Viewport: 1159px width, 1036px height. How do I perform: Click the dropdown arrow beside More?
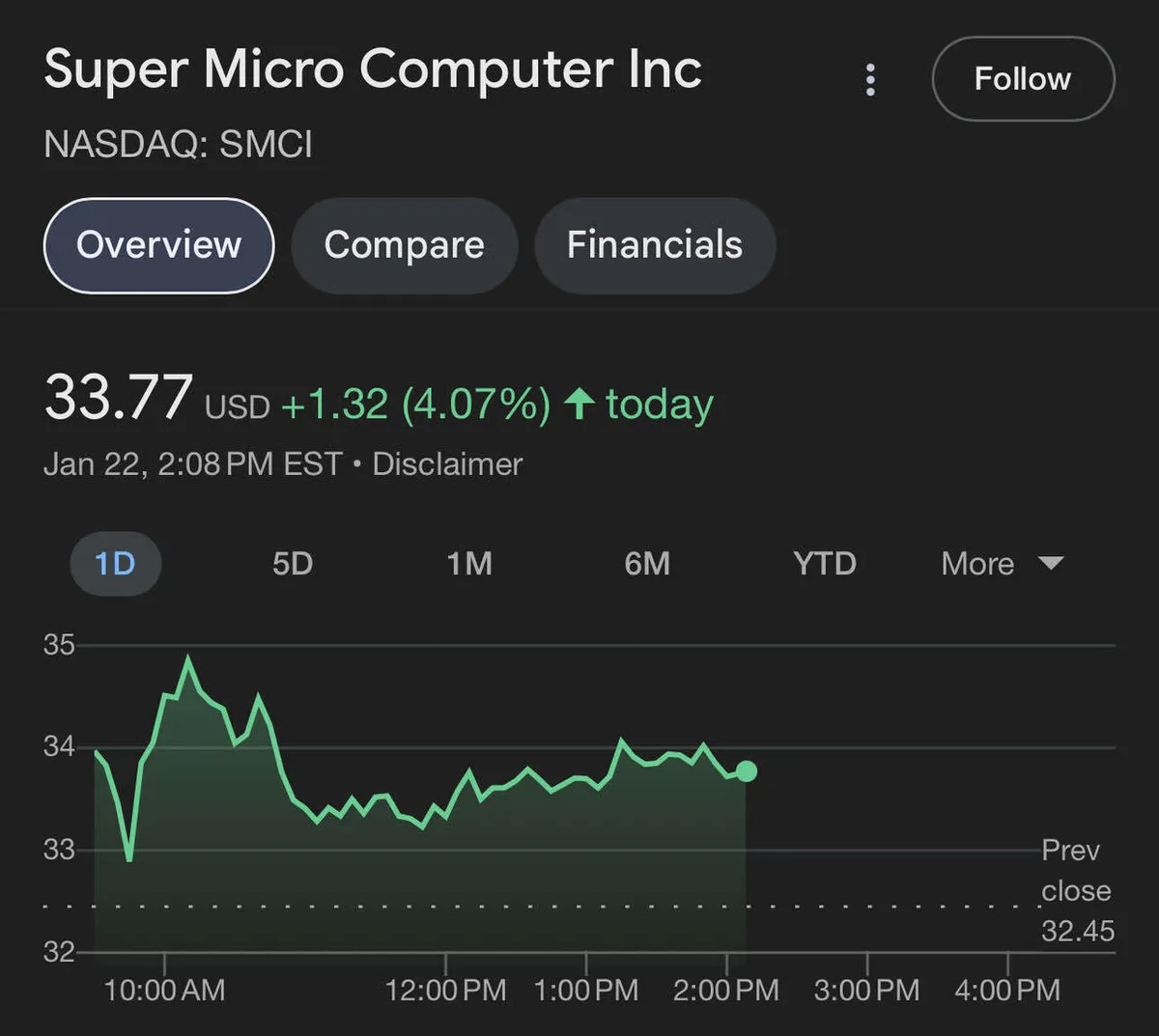[1050, 563]
